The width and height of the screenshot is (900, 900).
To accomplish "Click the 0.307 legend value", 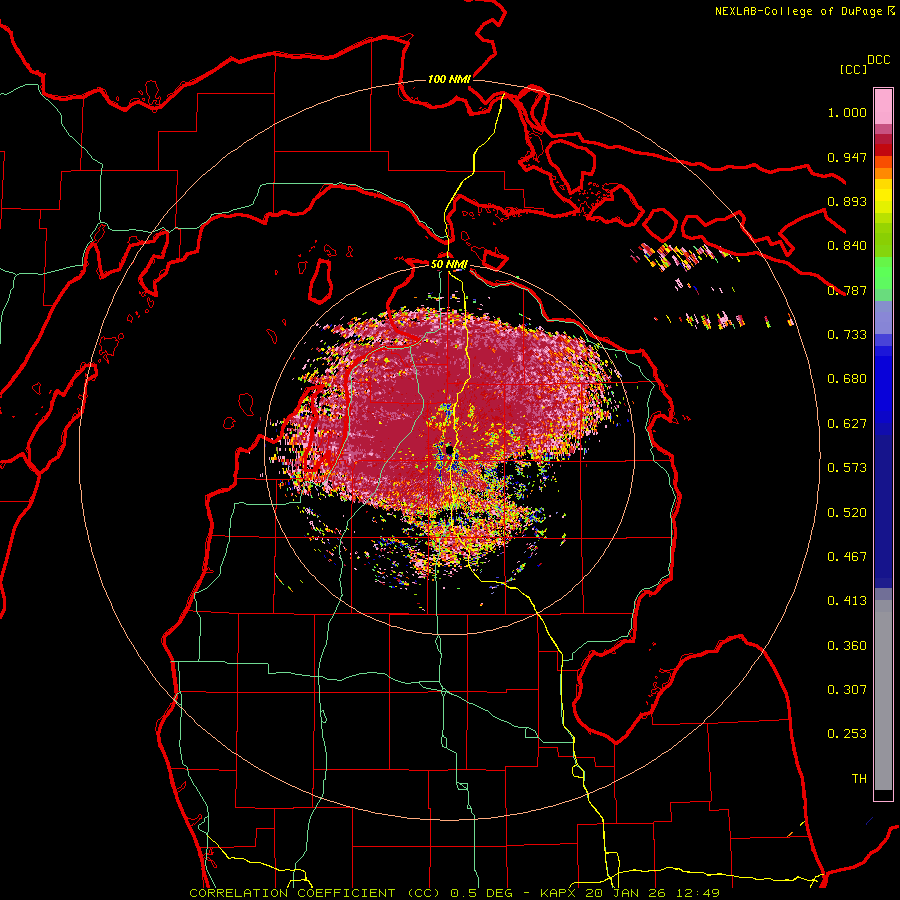I will click(847, 690).
